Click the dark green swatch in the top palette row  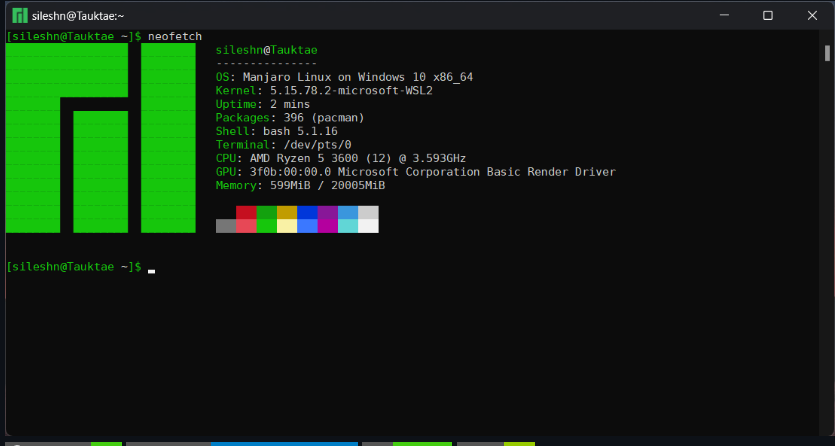(266, 212)
